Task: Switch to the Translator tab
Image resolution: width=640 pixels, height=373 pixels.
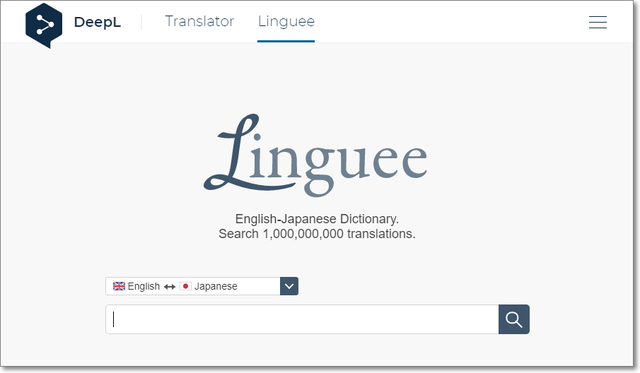Action: coord(199,21)
